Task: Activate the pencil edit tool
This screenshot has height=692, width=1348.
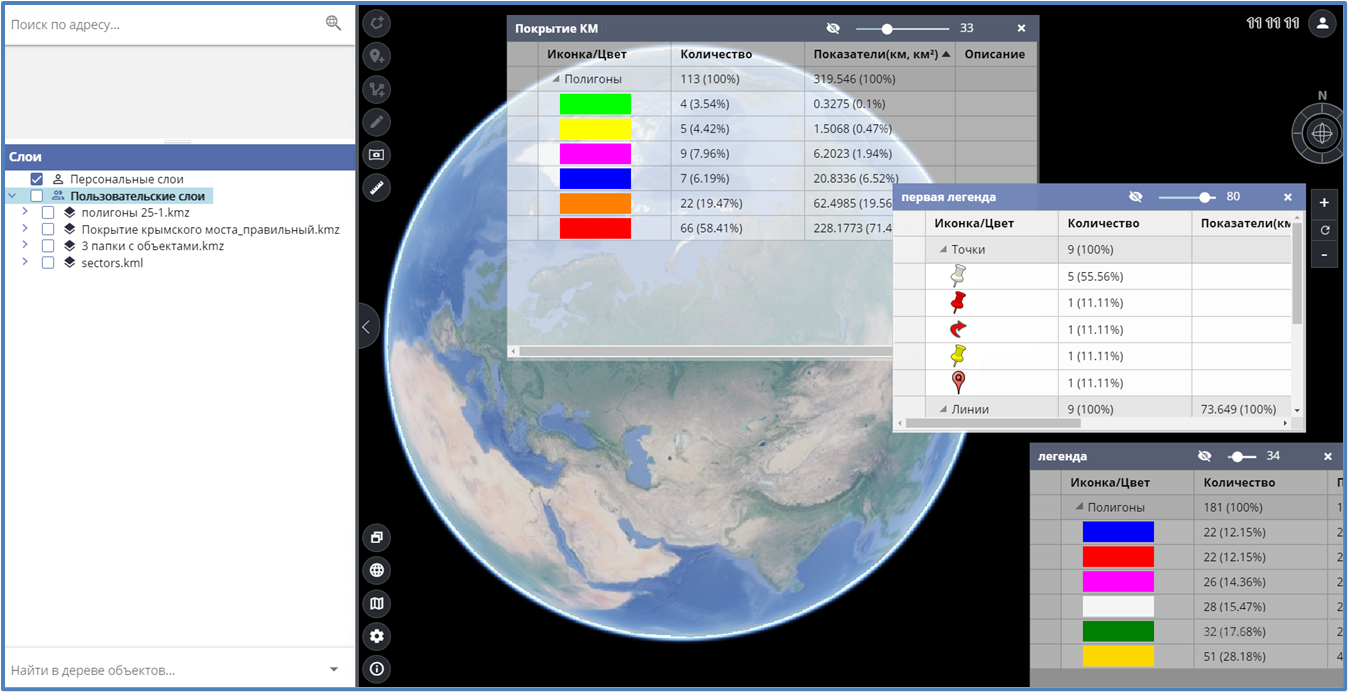Action: point(377,123)
